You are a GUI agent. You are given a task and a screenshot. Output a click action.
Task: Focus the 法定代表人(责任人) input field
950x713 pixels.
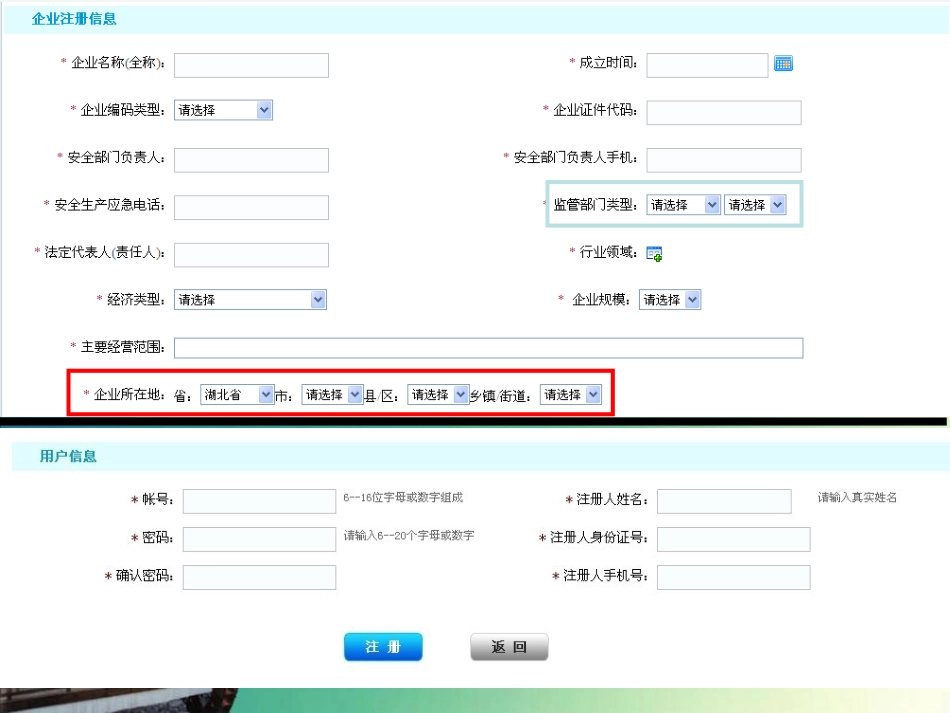click(251, 255)
